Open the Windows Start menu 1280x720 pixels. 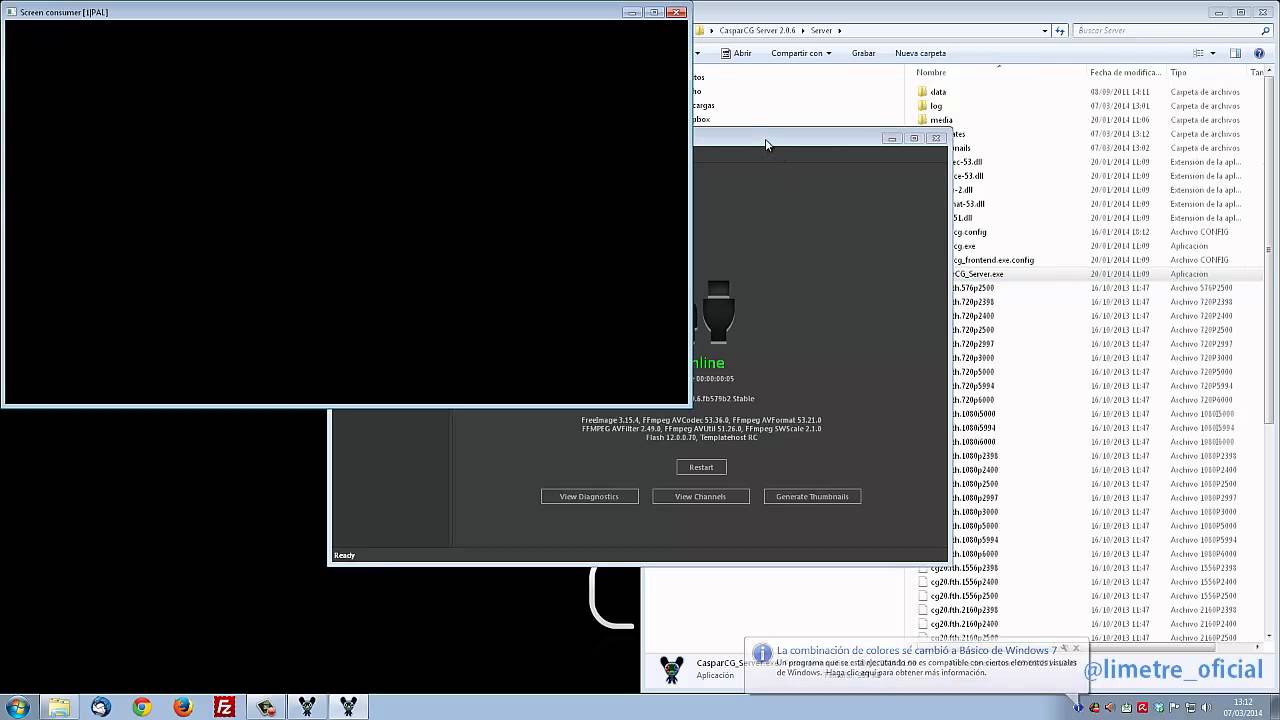point(17,707)
